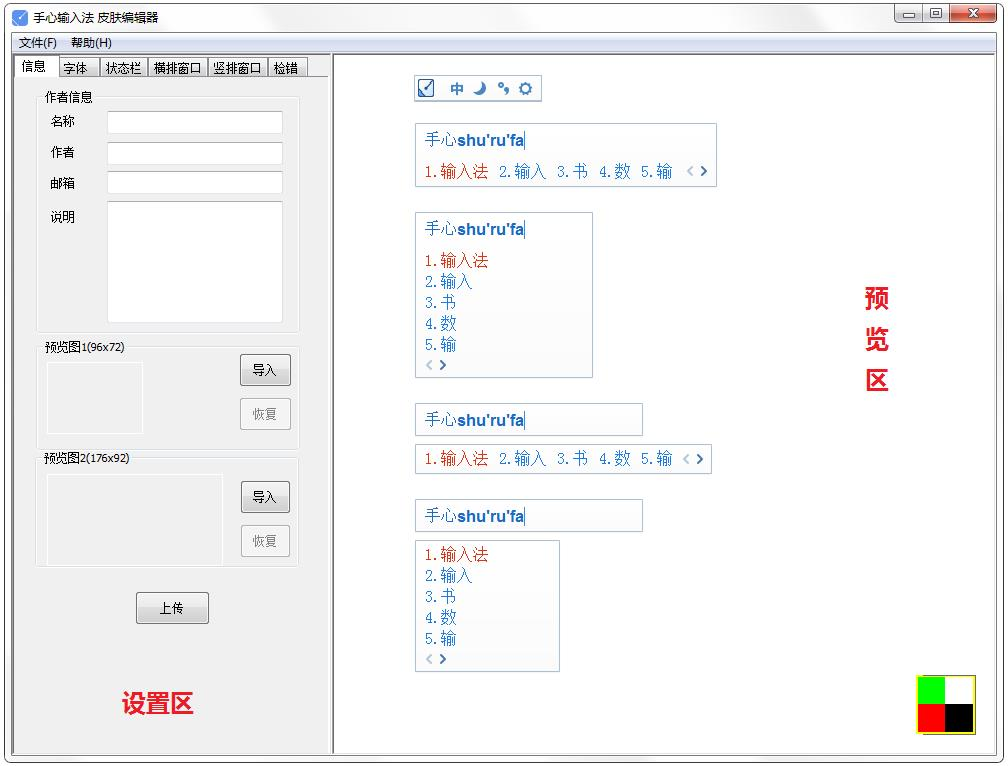Click 导入 button for preview image 2

point(264,497)
